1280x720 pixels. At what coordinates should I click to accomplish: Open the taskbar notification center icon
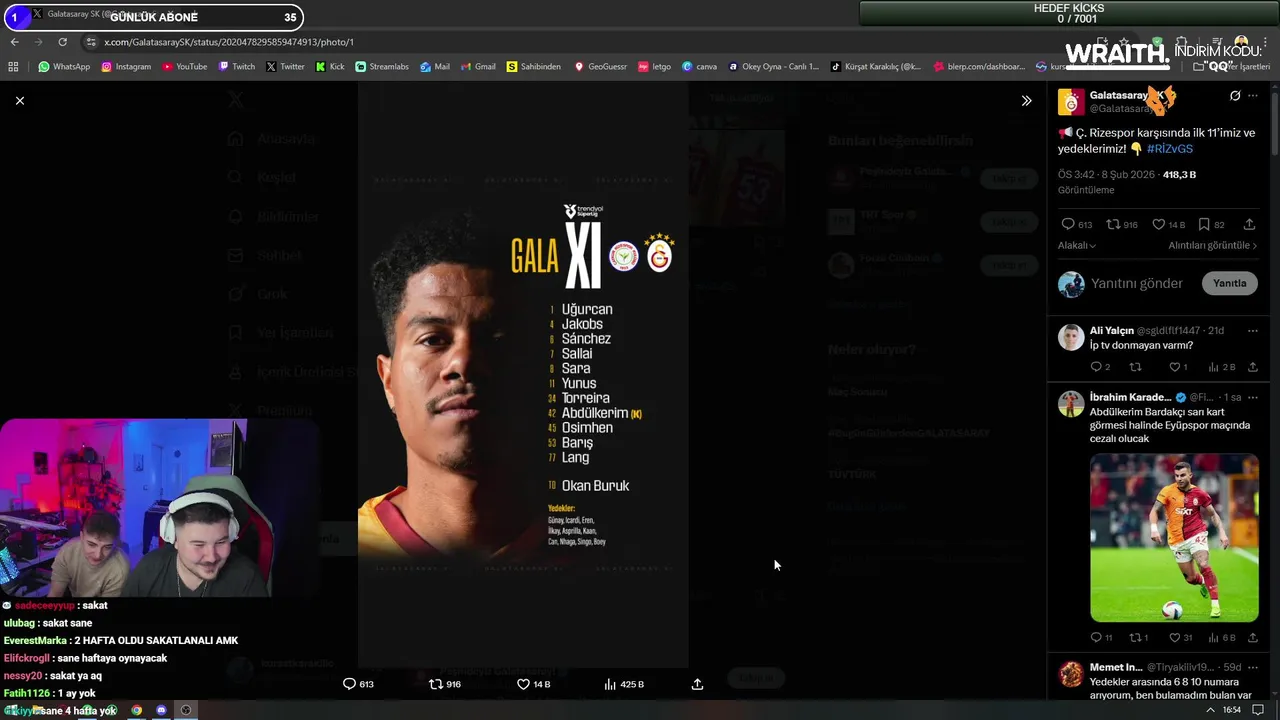1258,710
